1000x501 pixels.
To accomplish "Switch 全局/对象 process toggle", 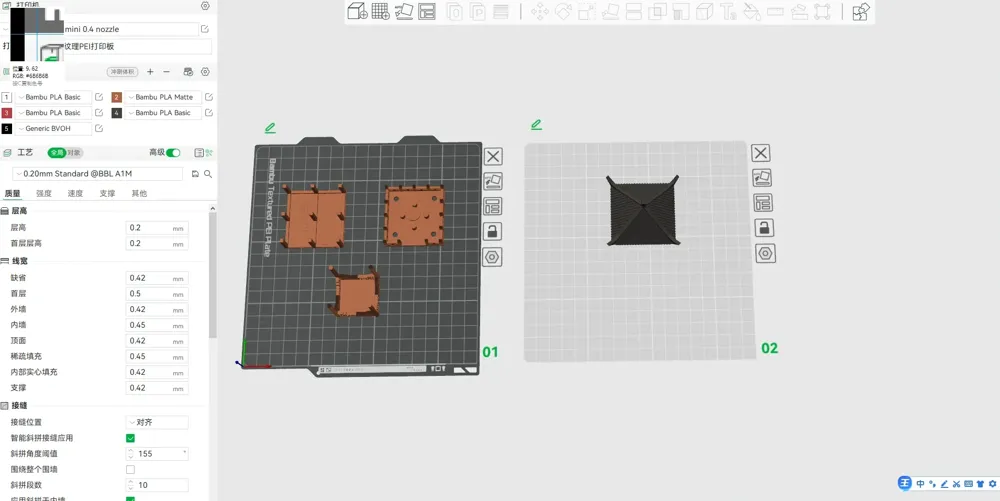I will tap(66, 153).
